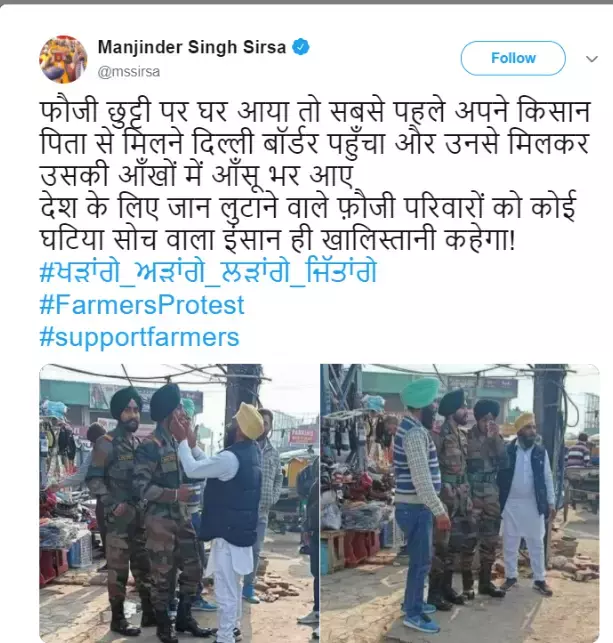The height and width of the screenshot is (643, 613).
Task: View the left photo of soldiers embracing
Action: point(178,503)
